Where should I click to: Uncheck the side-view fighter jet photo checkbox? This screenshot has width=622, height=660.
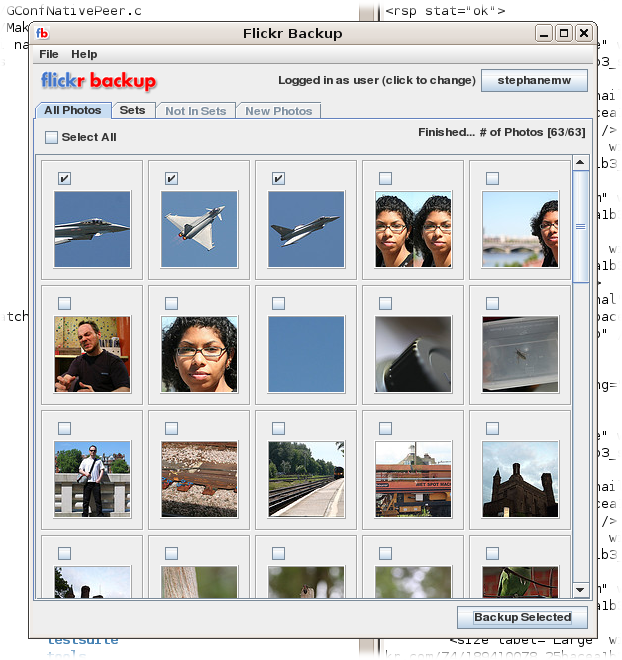[x=64, y=178]
